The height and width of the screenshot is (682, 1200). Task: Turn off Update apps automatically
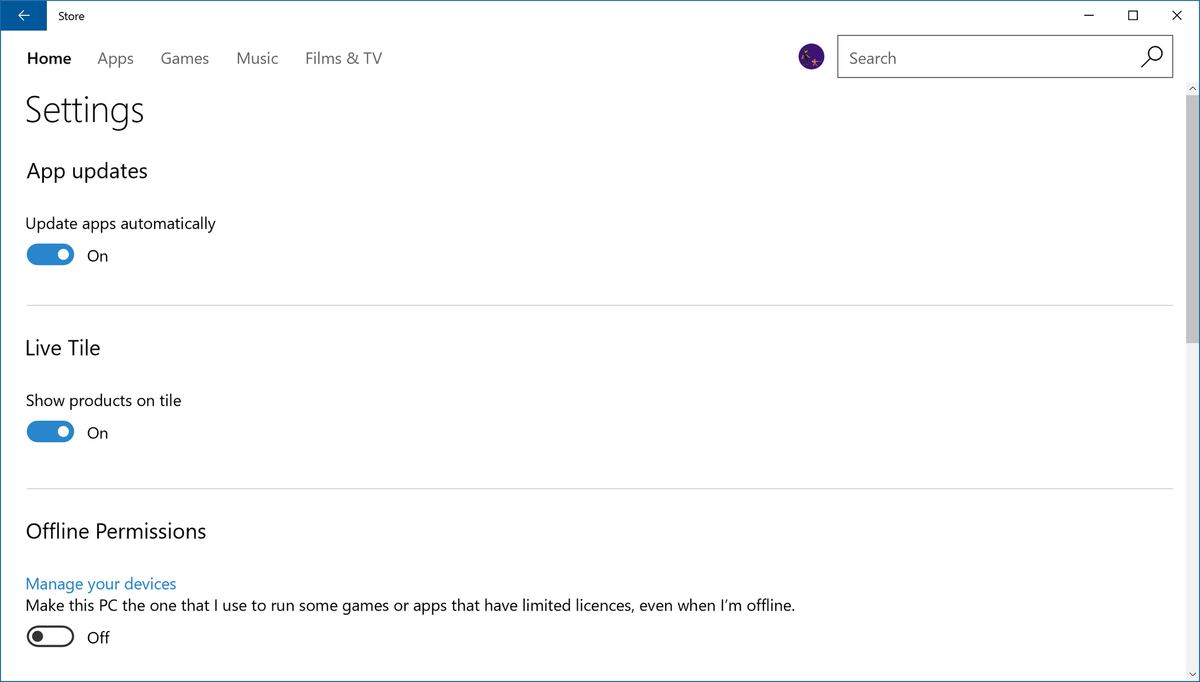[50, 254]
